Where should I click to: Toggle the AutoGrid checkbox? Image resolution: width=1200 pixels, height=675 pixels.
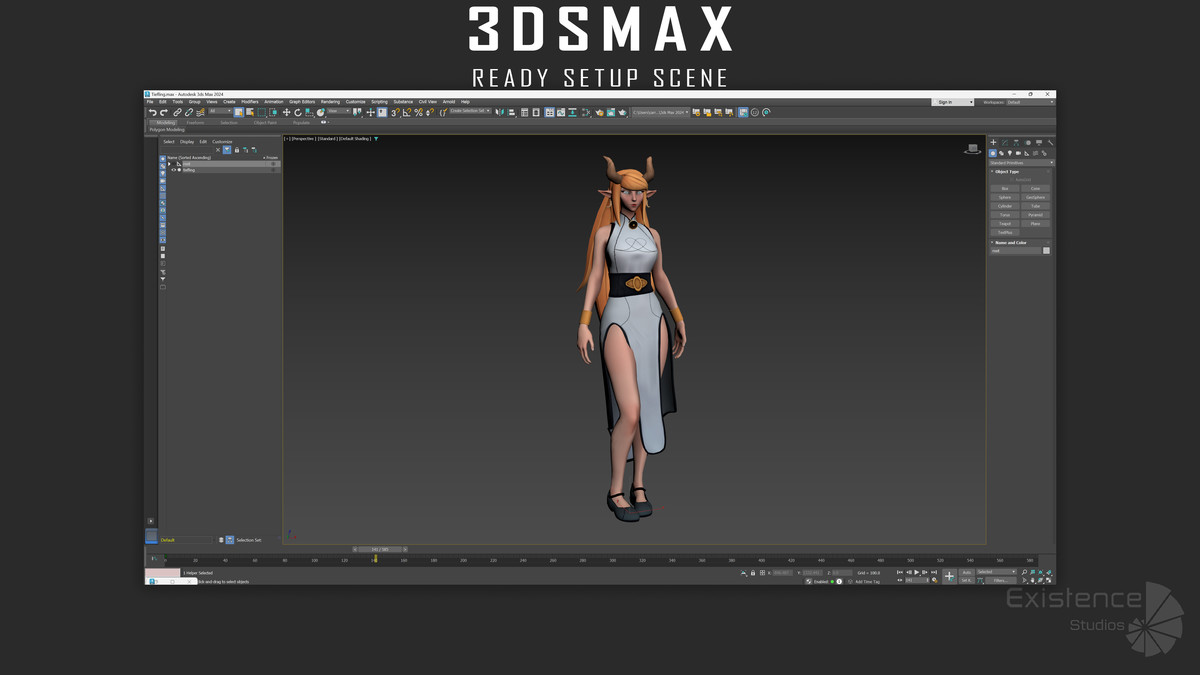point(1012,180)
